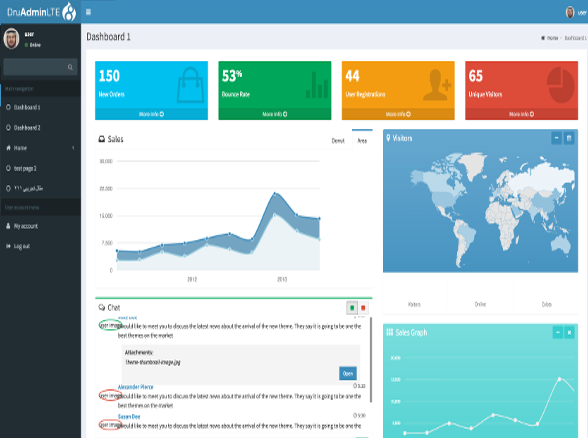Viewport: 588px width, 438px height.
Task: Click the Sales Graph grid icon
Action: point(390,332)
